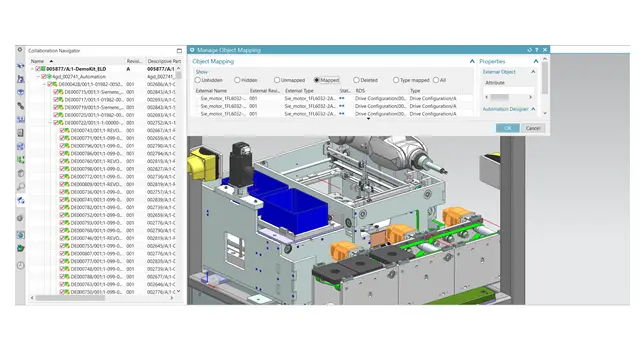Click the reset arrow icon in the dialog title bar
Viewport: 640px width, 360px height.
click(529, 50)
